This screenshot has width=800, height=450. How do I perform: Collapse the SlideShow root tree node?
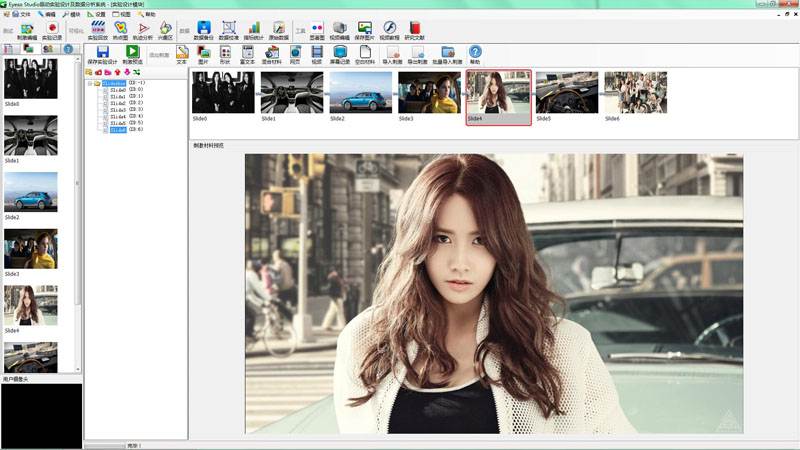(x=90, y=83)
